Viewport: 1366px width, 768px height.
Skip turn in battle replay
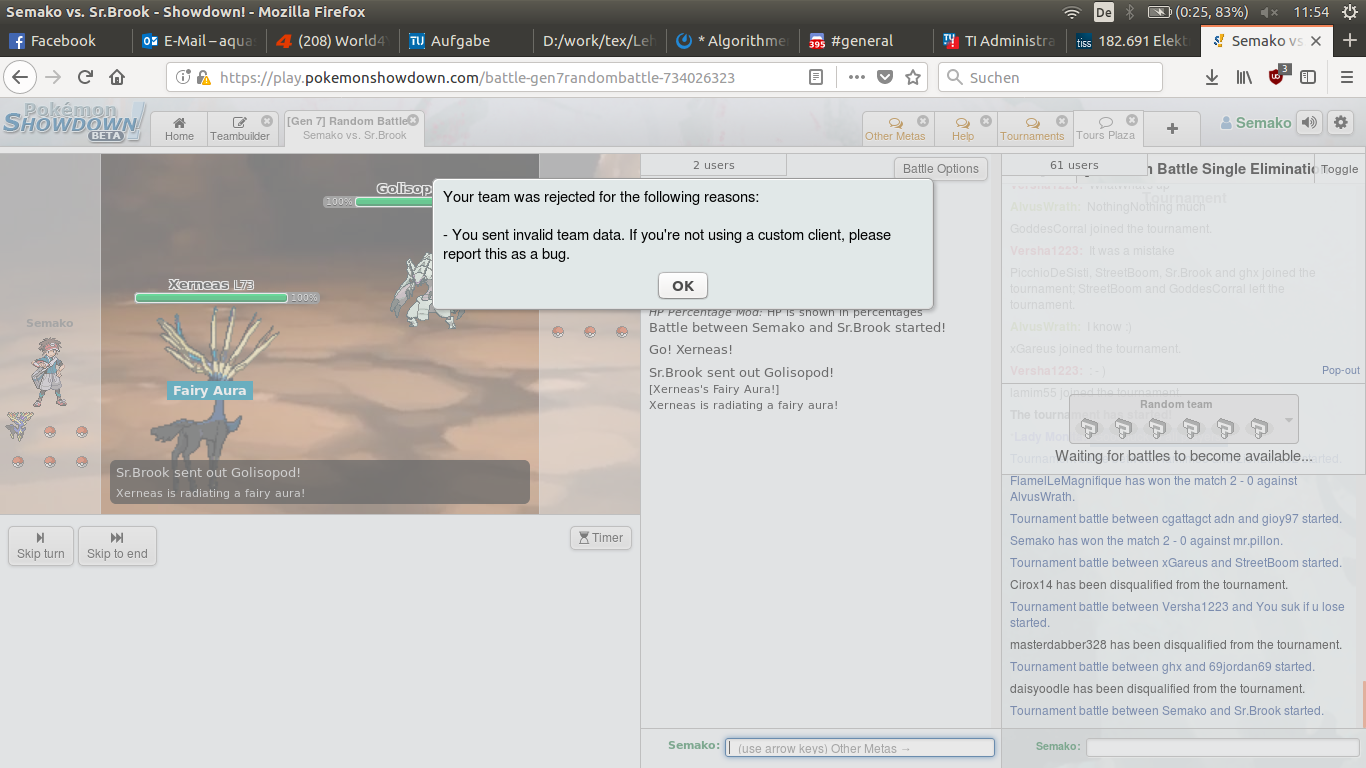[x=41, y=546]
